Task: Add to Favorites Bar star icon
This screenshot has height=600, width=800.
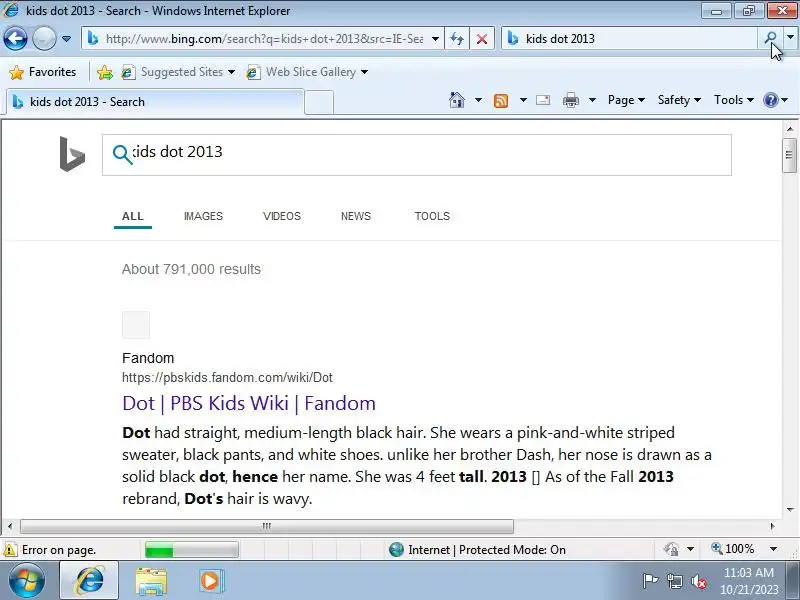Action: coord(105,72)
